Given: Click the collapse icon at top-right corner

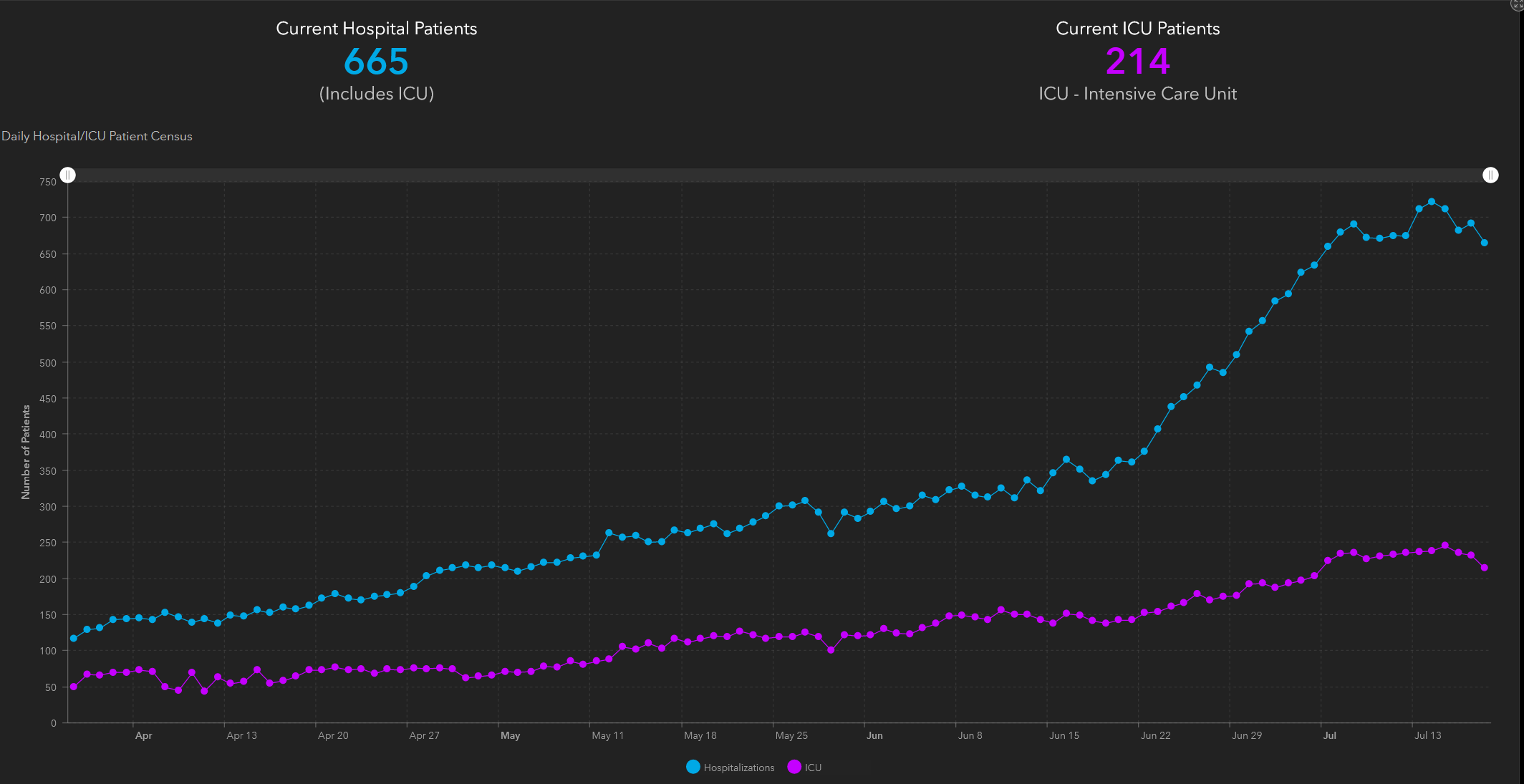Looking at the screenshot, I should pyautogui.click(x=1518, y=4).
